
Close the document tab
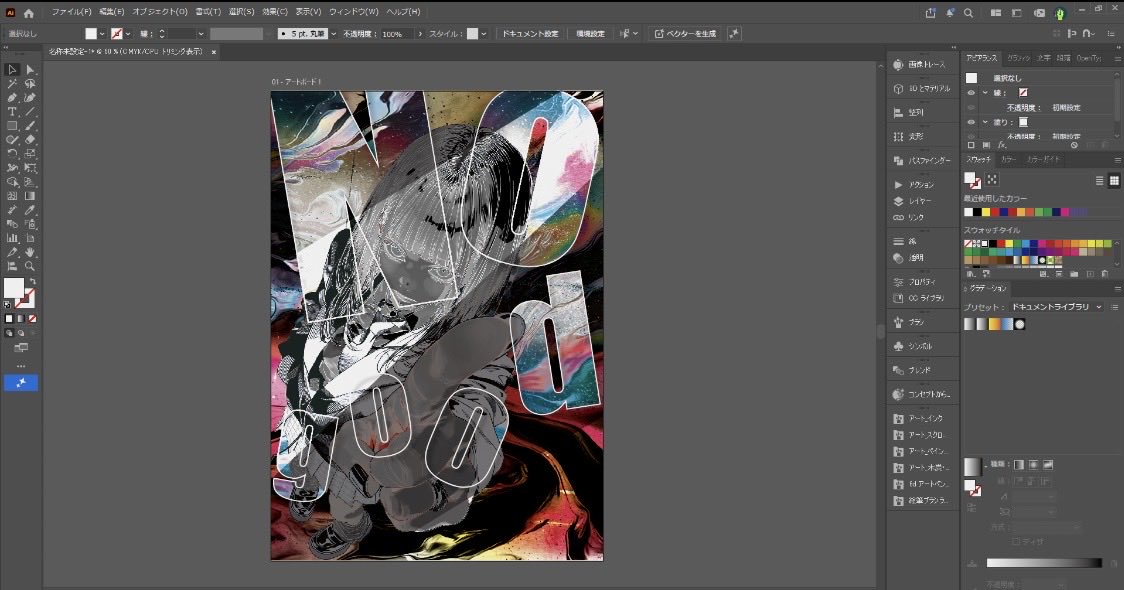pyautogui.click(x=214, y=52)
